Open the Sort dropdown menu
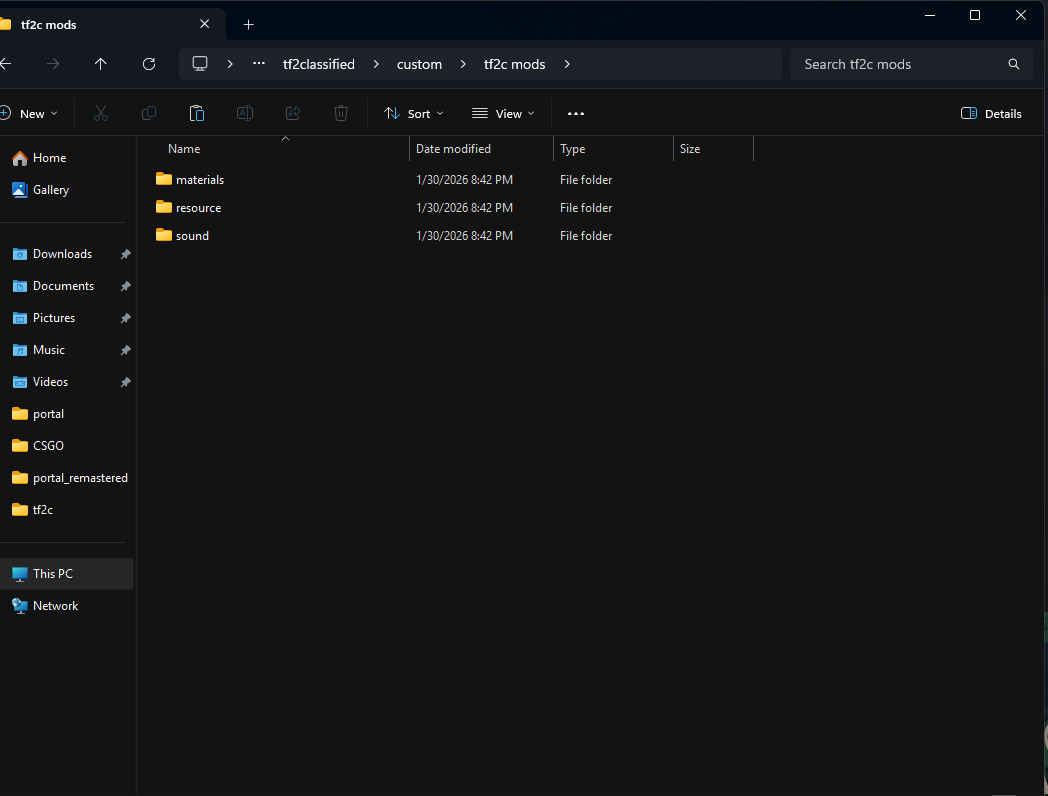This screenshot has width=1048, height=796. click(414, 114)
